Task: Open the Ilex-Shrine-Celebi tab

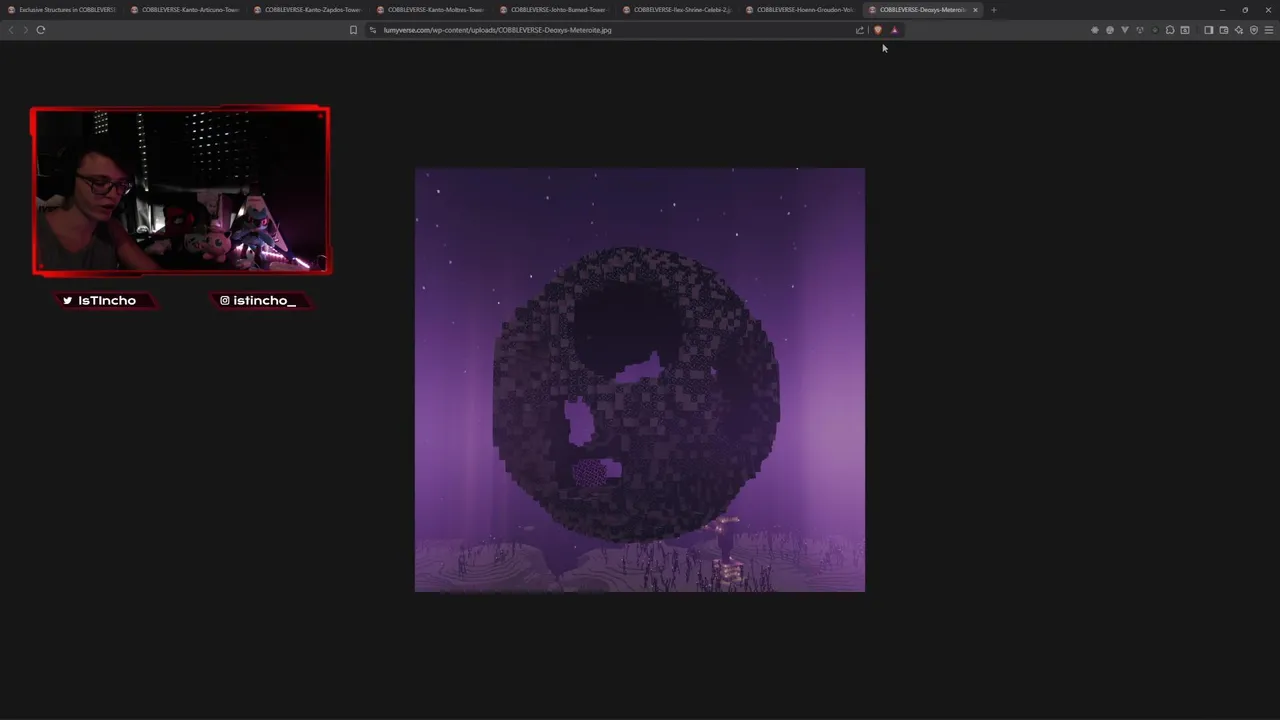Action: (677, 10)
